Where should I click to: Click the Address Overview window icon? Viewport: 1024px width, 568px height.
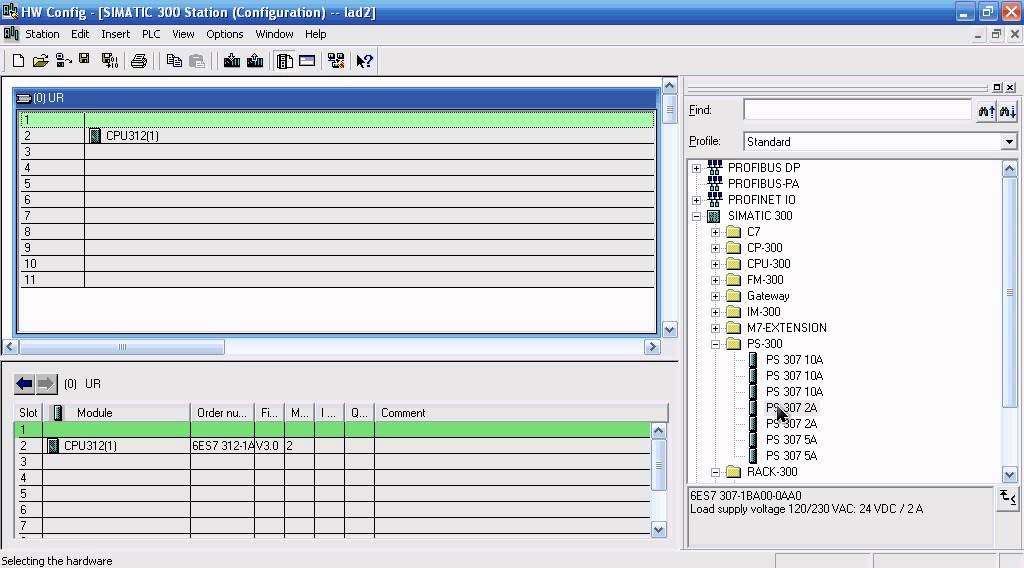(x=307, y=61)
